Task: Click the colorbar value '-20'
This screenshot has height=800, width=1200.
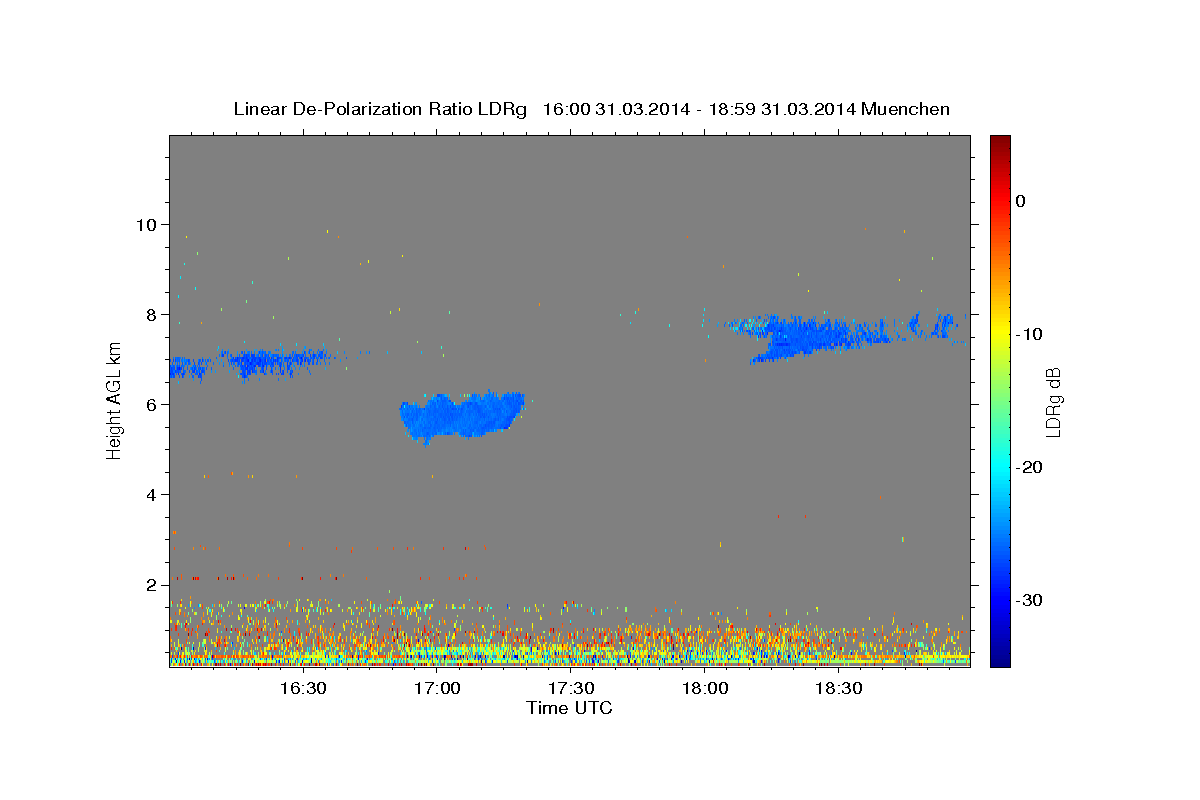Action: point(1030,467)
